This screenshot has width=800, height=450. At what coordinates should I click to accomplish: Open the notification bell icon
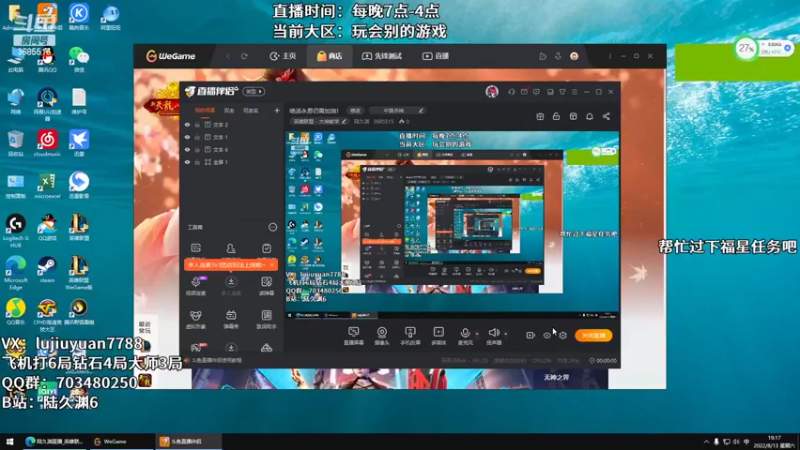coord(589,116)
